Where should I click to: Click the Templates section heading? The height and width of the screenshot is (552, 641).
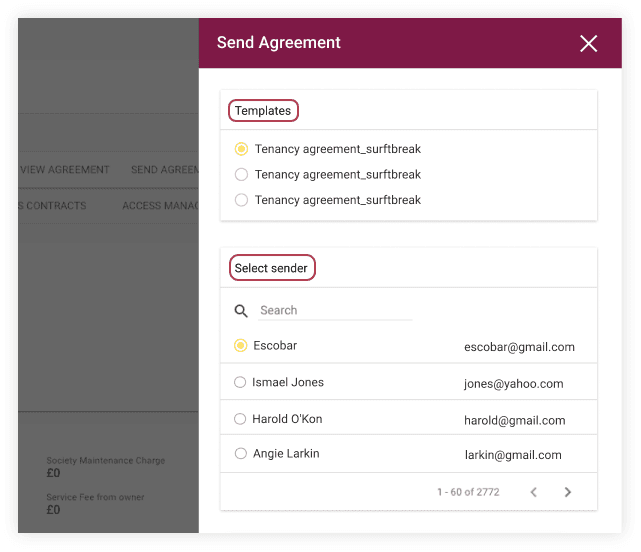click(x=263, y=111)
